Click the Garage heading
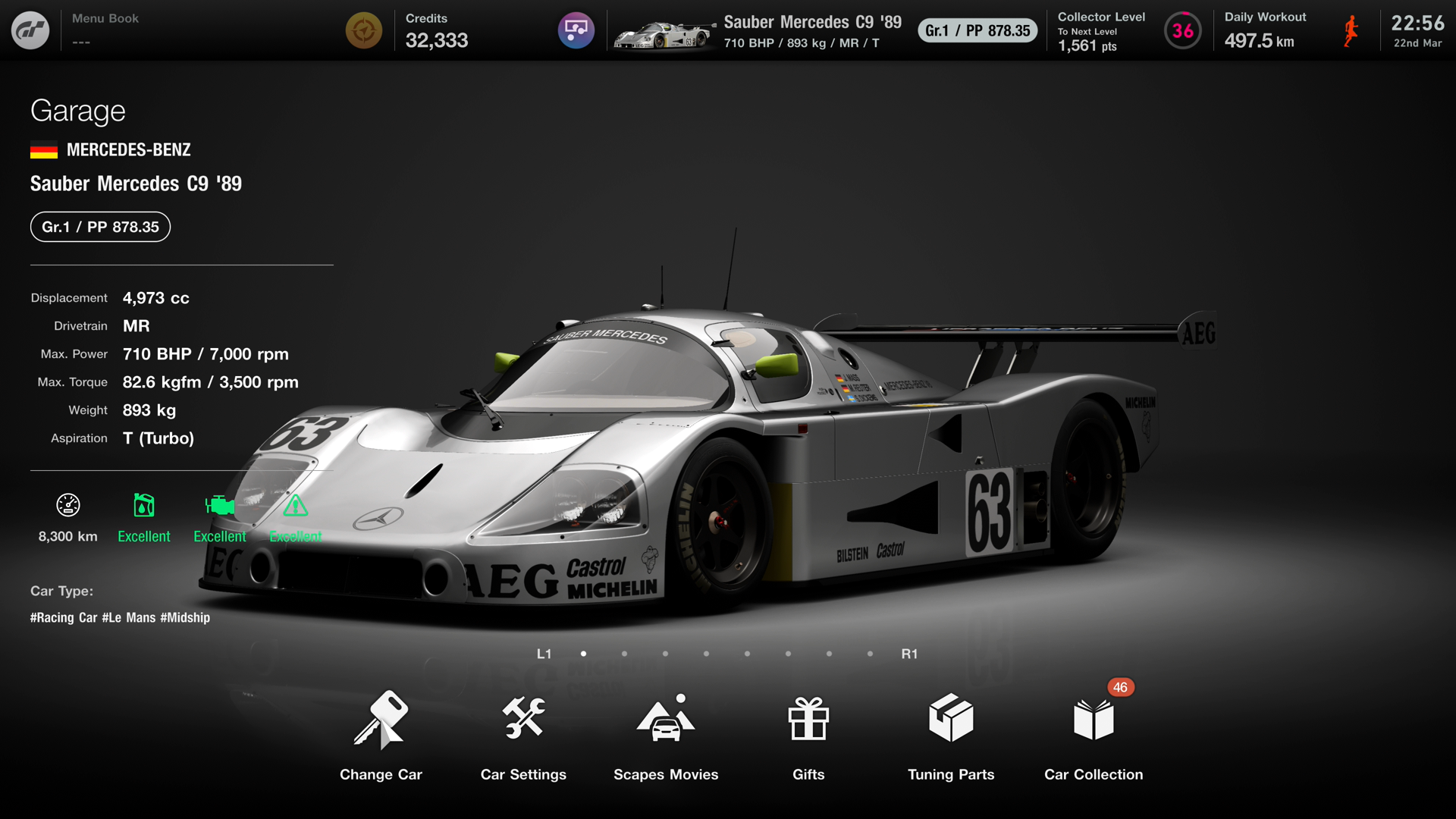The height and width of the screenshot is (819, 1456). pos(78,111)
